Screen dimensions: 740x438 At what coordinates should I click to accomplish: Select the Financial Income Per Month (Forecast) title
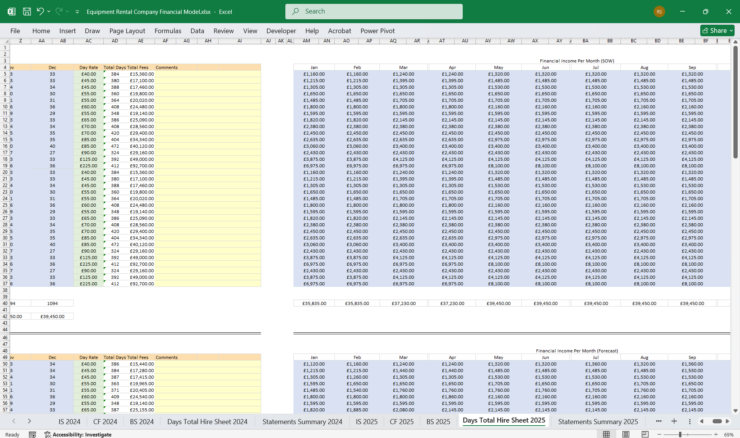(577, 351)
